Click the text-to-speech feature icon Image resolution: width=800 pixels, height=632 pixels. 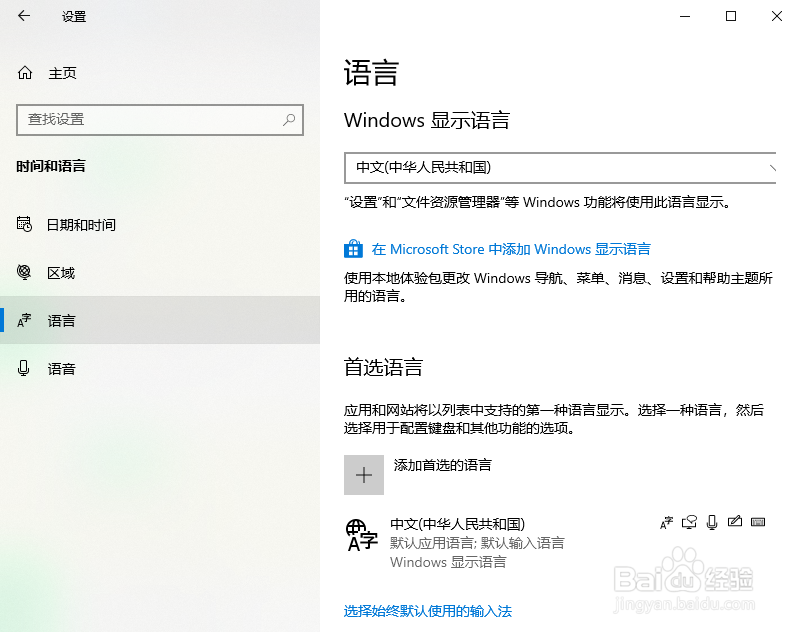click(689, 522)
